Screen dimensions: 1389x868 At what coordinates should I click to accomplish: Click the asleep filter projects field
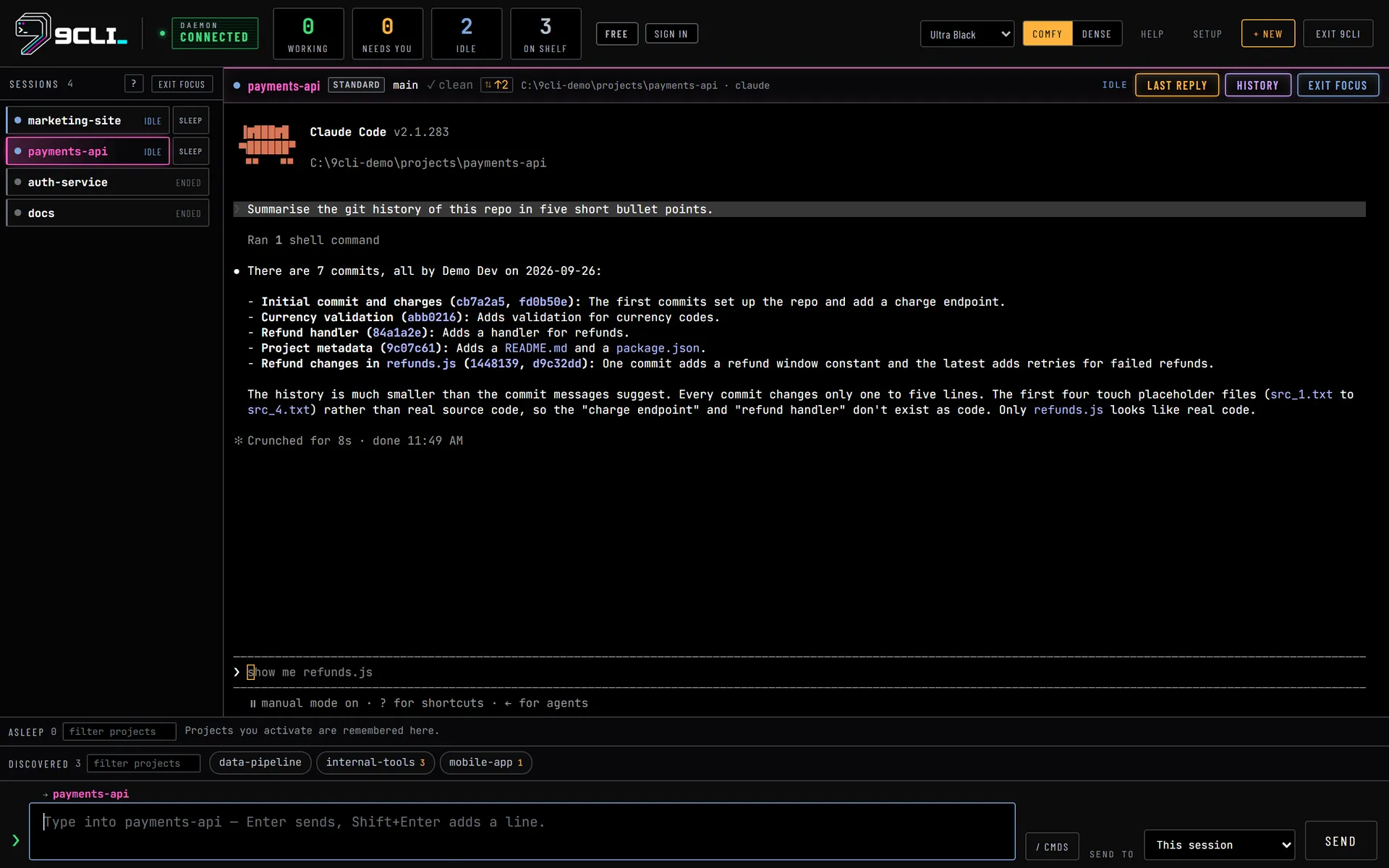coord(119,731)
